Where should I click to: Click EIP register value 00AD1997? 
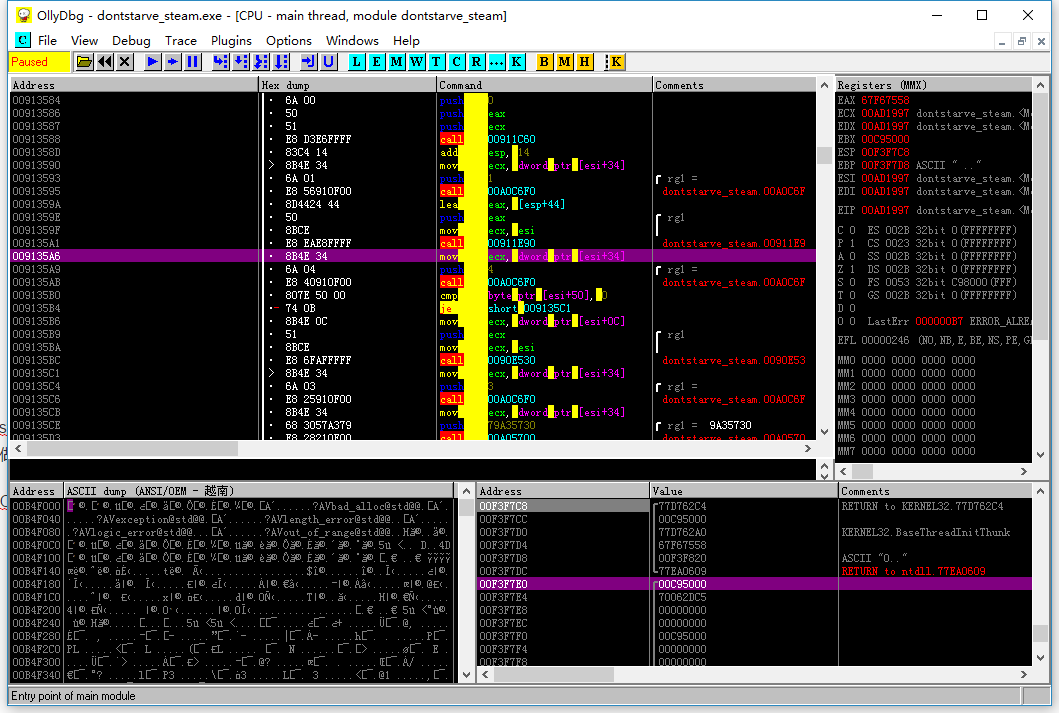tap(885, 210)
